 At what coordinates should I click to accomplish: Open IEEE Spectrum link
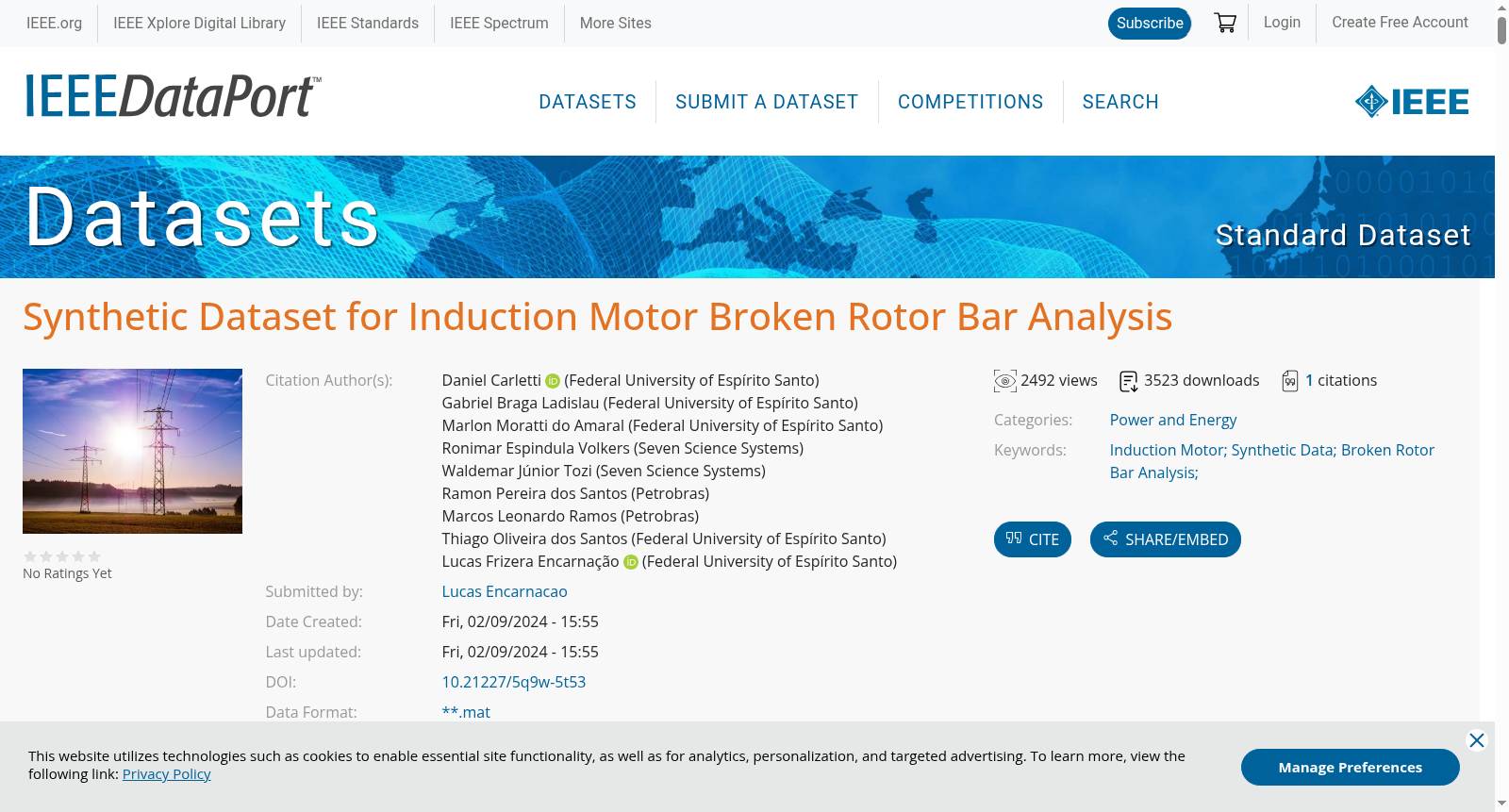point(499,23)
